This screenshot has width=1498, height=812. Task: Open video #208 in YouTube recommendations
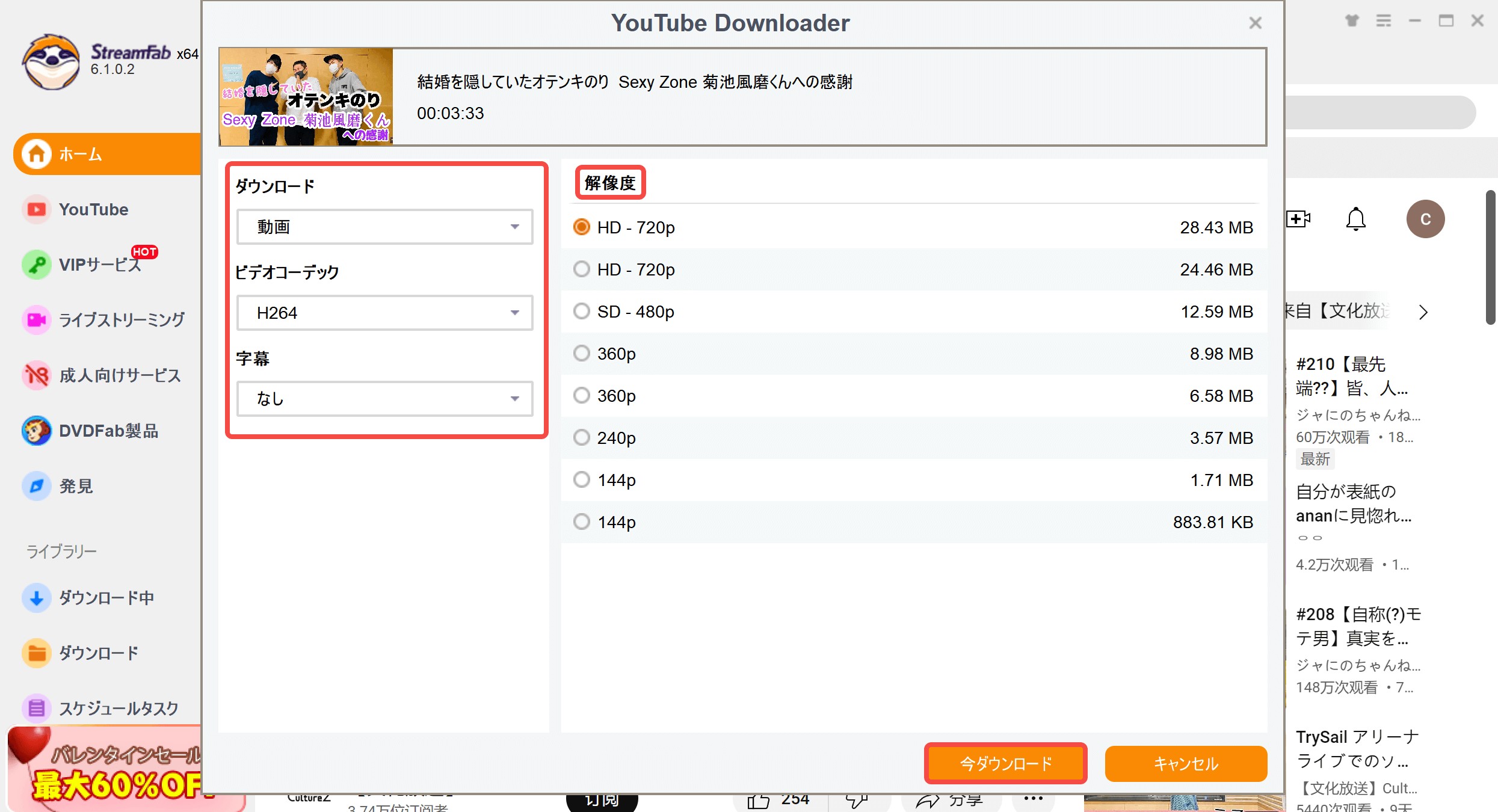1358,627
